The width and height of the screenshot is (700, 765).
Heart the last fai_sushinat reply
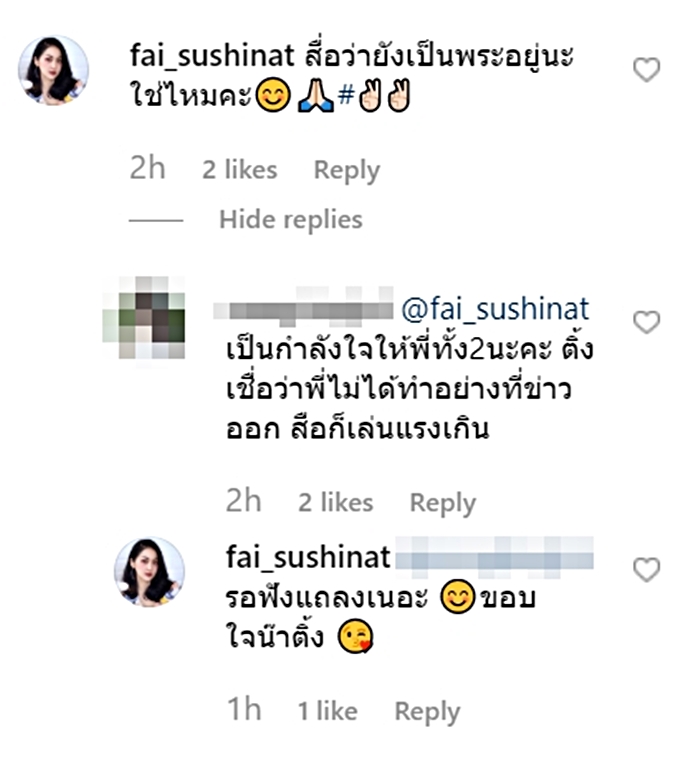[647, 570]
